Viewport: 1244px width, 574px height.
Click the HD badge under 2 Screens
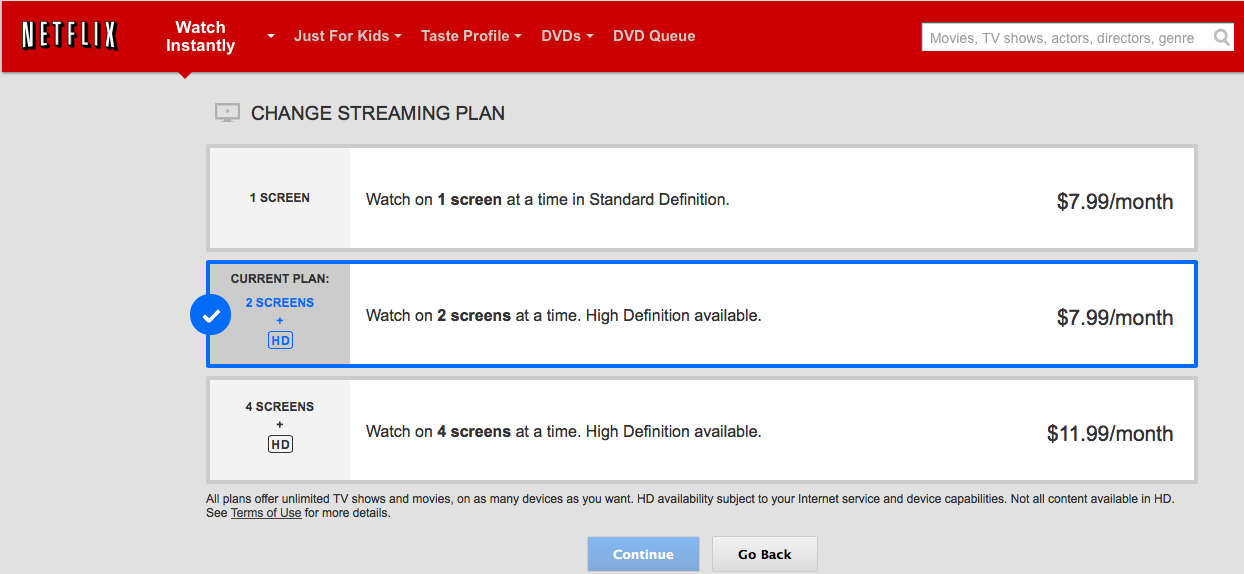click(x=280, y=341)
